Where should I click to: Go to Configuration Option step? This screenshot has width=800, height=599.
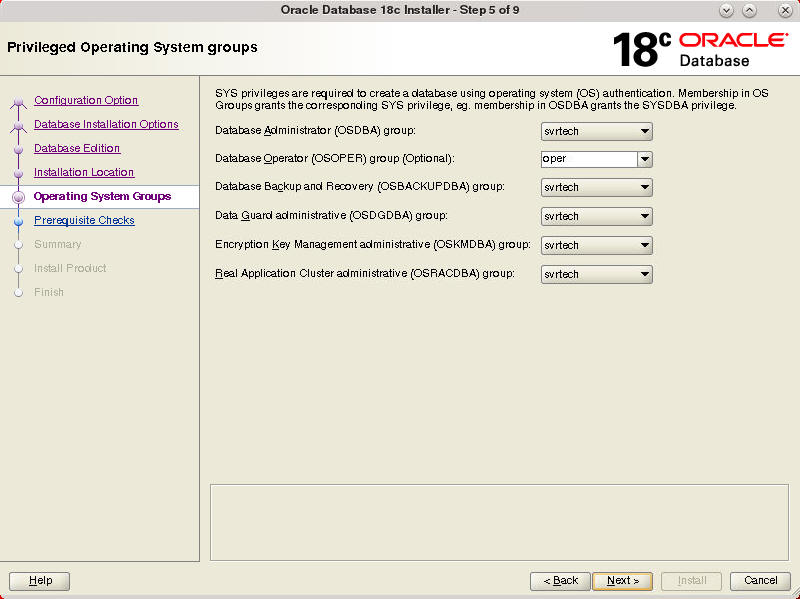(86, 100)
